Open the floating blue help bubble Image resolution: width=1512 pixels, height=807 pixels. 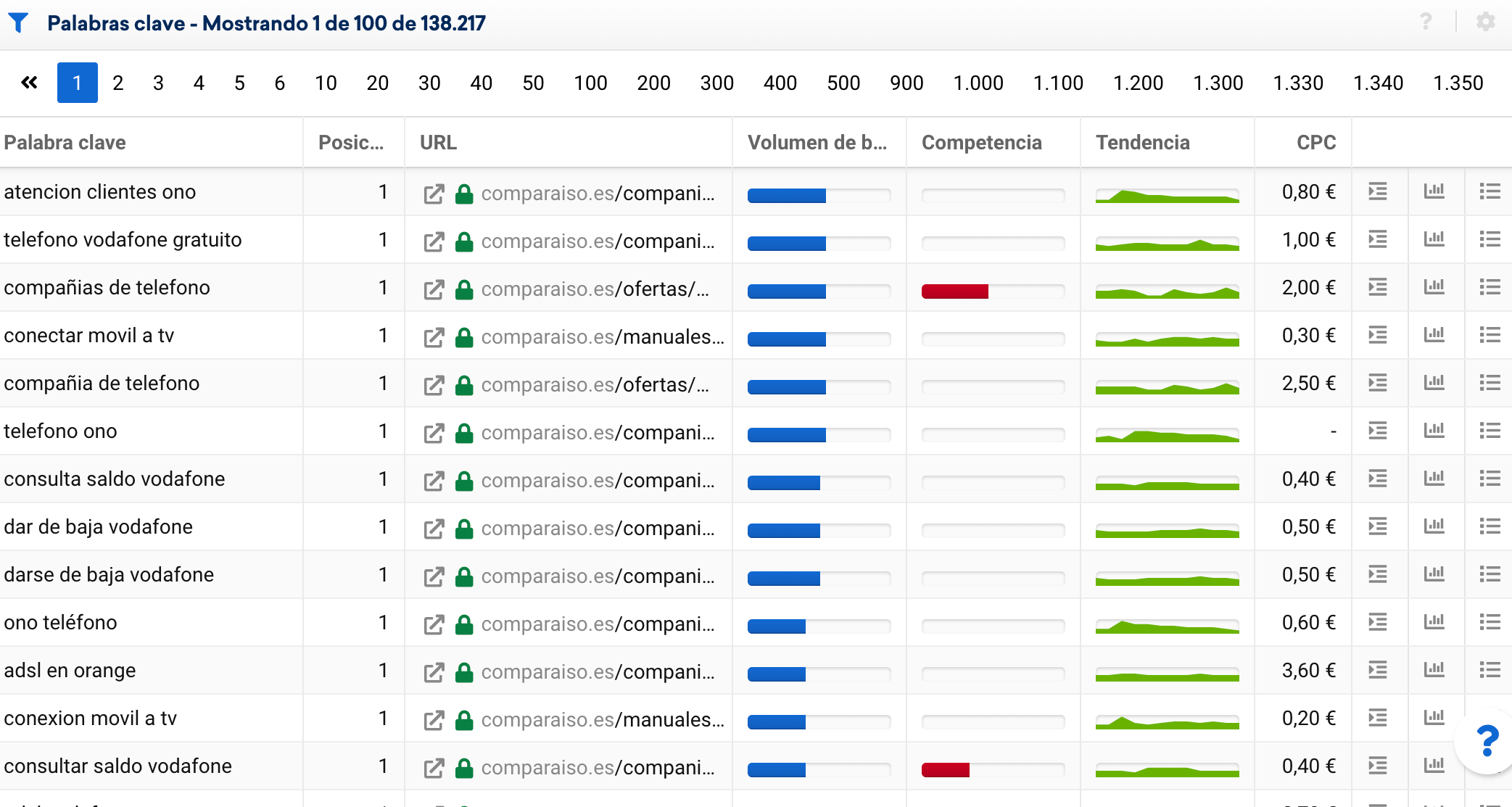point(1487,740)
